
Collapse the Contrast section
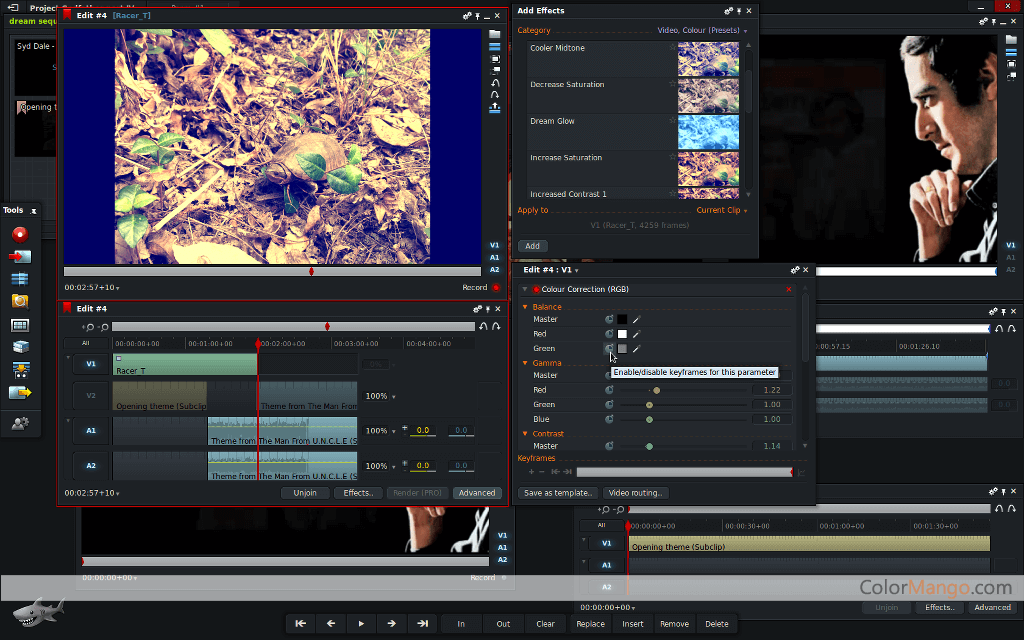click(524, 434)
